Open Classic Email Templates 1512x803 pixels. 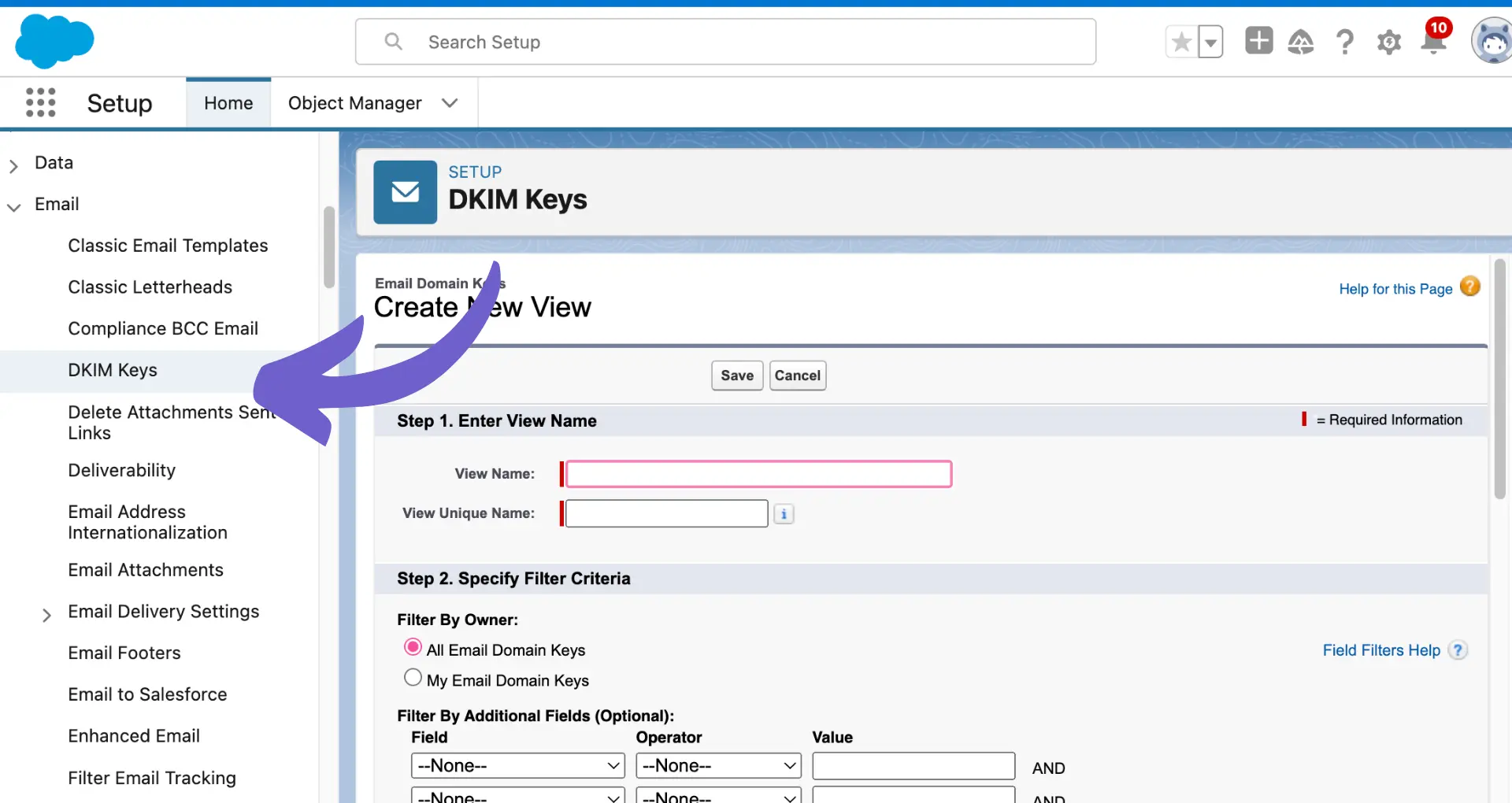[168, 246]
